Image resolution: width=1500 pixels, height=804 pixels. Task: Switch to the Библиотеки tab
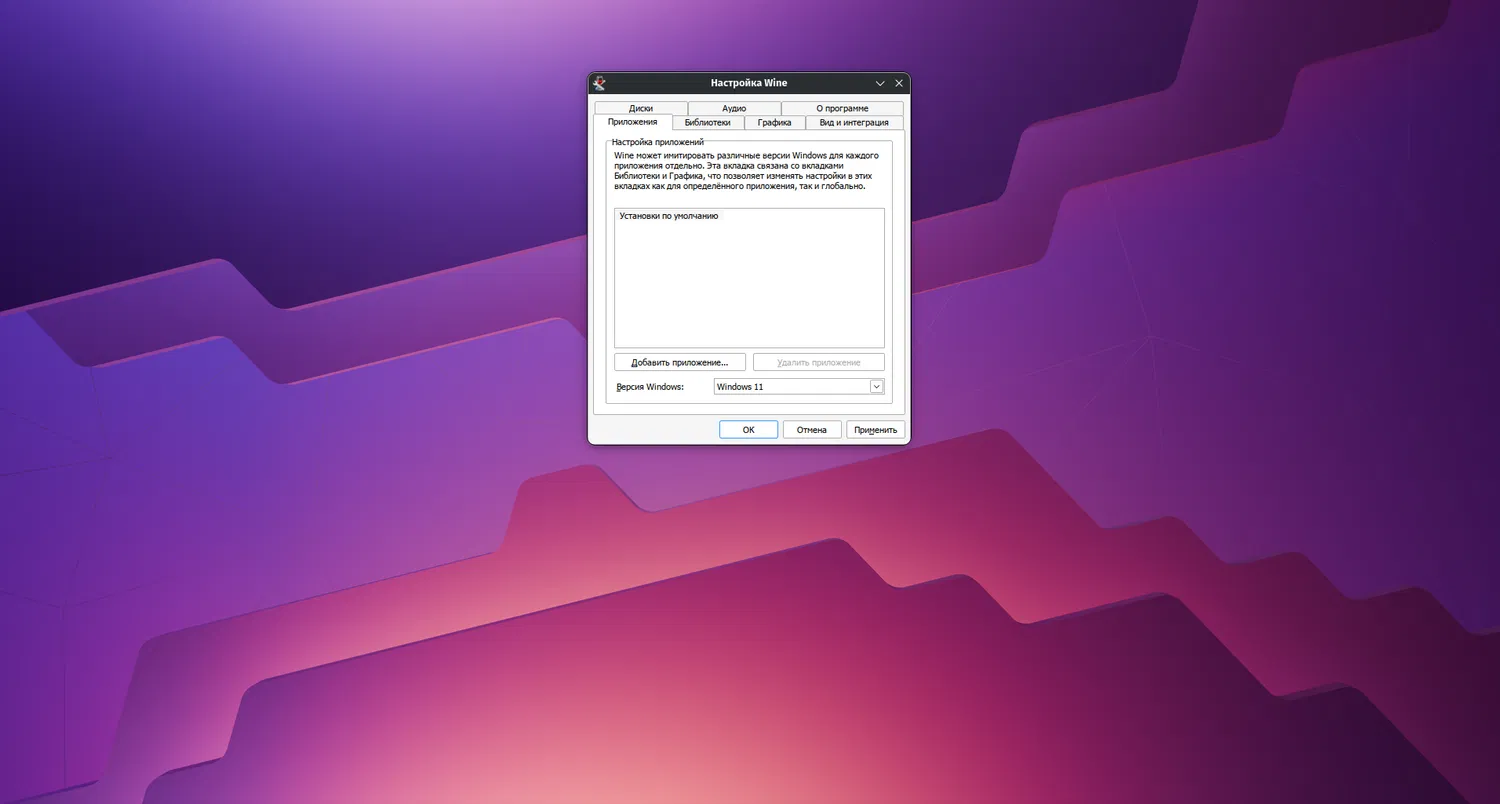click(709, 122)
